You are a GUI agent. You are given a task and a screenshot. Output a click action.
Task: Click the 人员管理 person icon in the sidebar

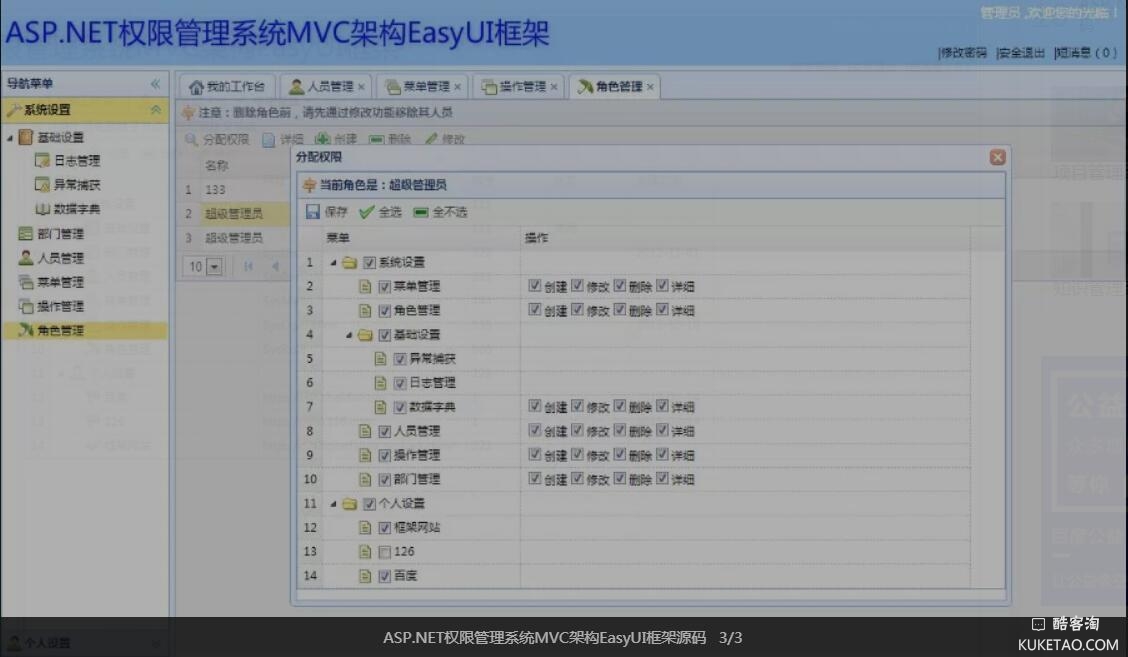coord(26,257)
